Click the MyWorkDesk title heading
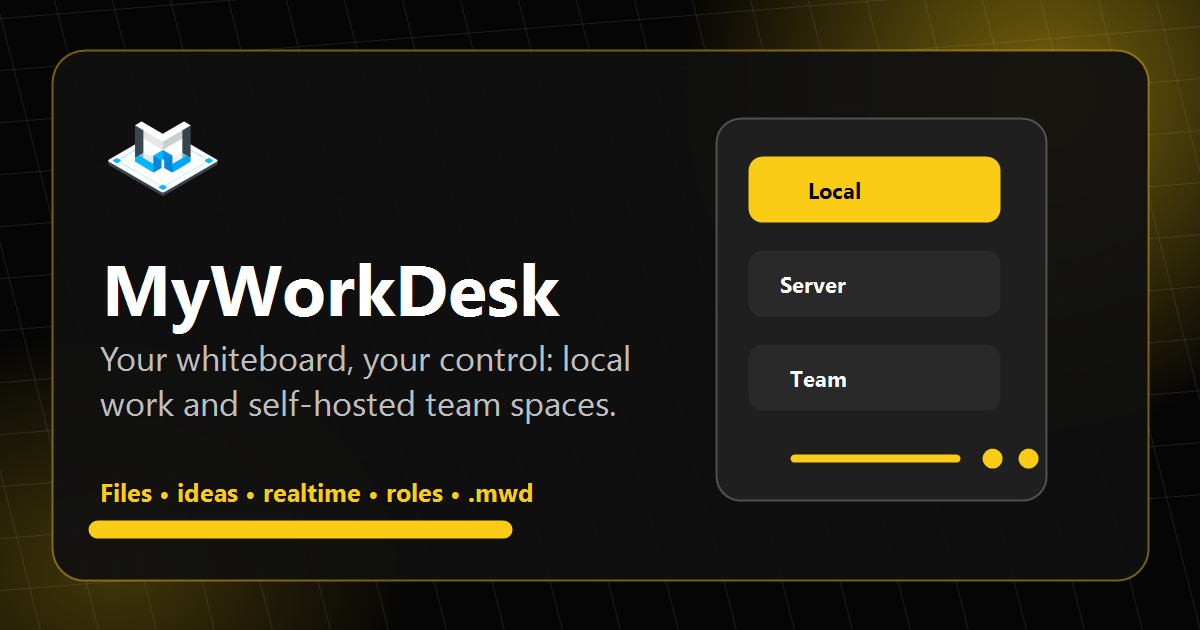The image size is (1200, 630). pyautogui.click(x=331, y=292)
